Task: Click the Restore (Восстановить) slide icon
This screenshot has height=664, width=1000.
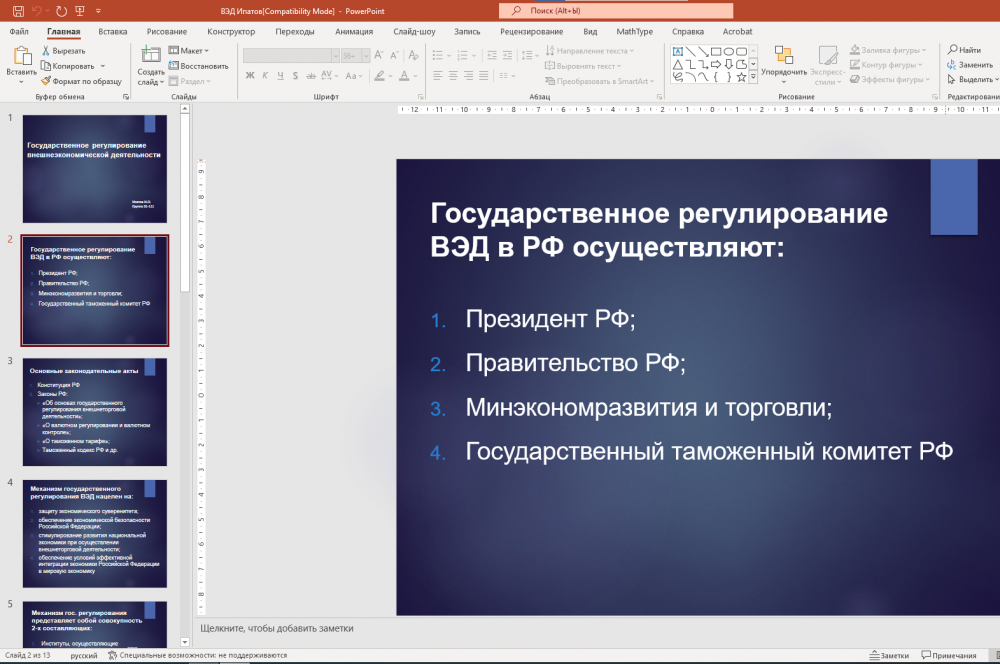Action: (x=174, y=66)
